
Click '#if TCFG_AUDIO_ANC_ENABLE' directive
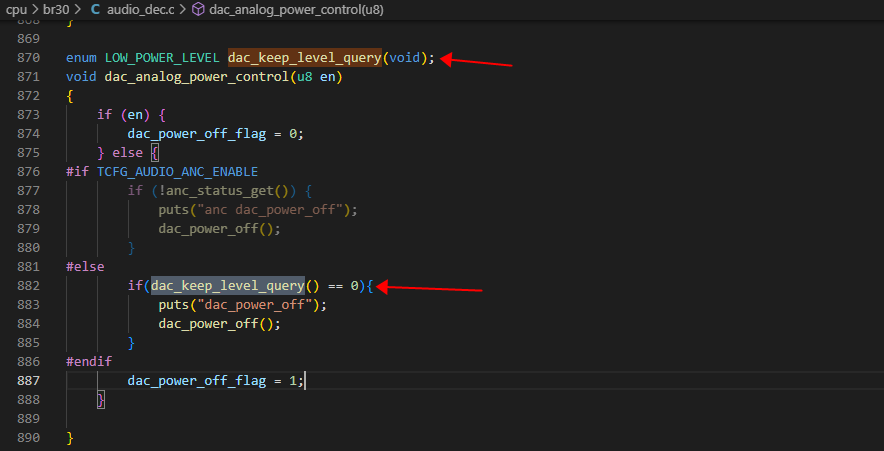tap(162, 171)
